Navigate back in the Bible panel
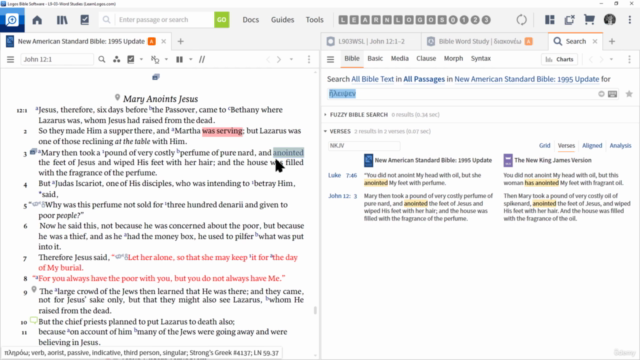 [x=268, y=60]
